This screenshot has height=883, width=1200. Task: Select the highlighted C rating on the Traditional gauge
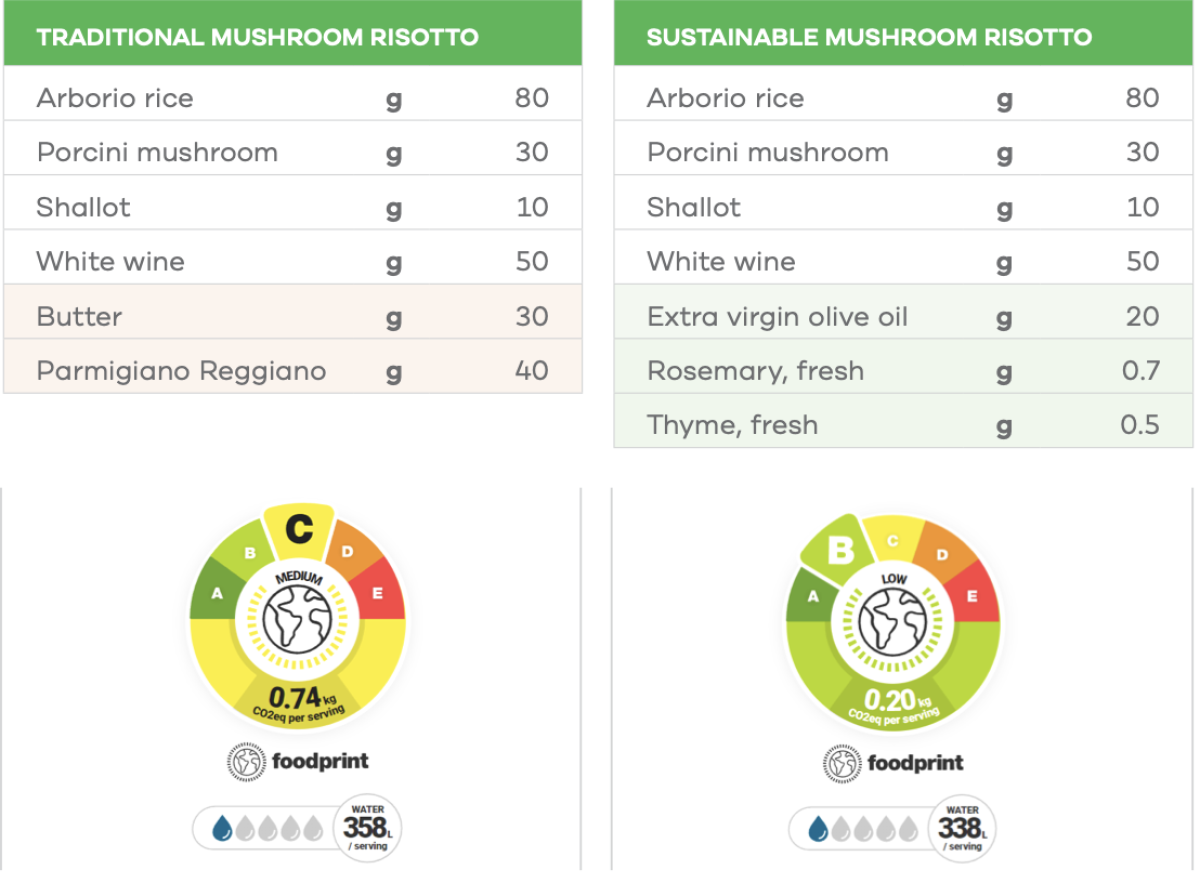click(x=297, y=530)
